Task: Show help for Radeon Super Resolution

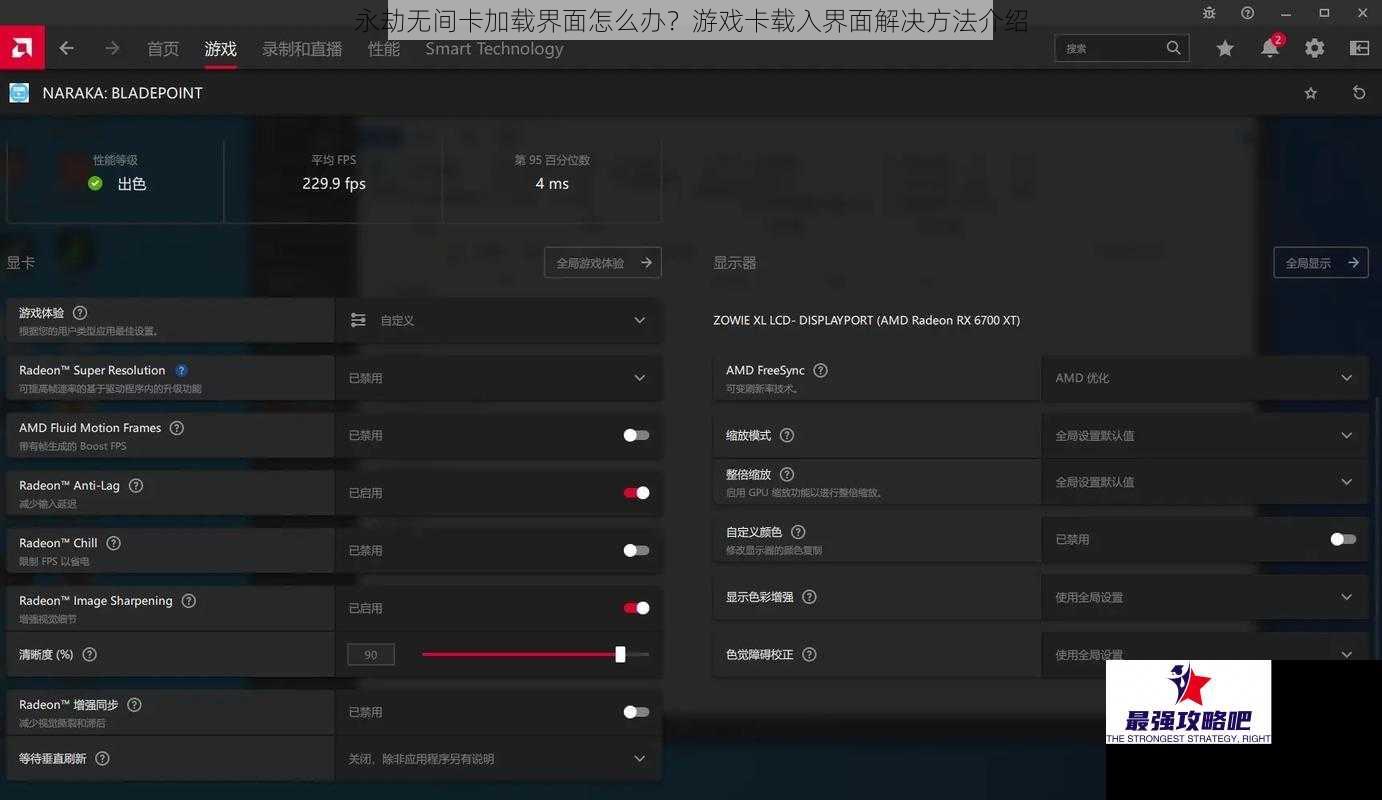Action: (181, 370)
